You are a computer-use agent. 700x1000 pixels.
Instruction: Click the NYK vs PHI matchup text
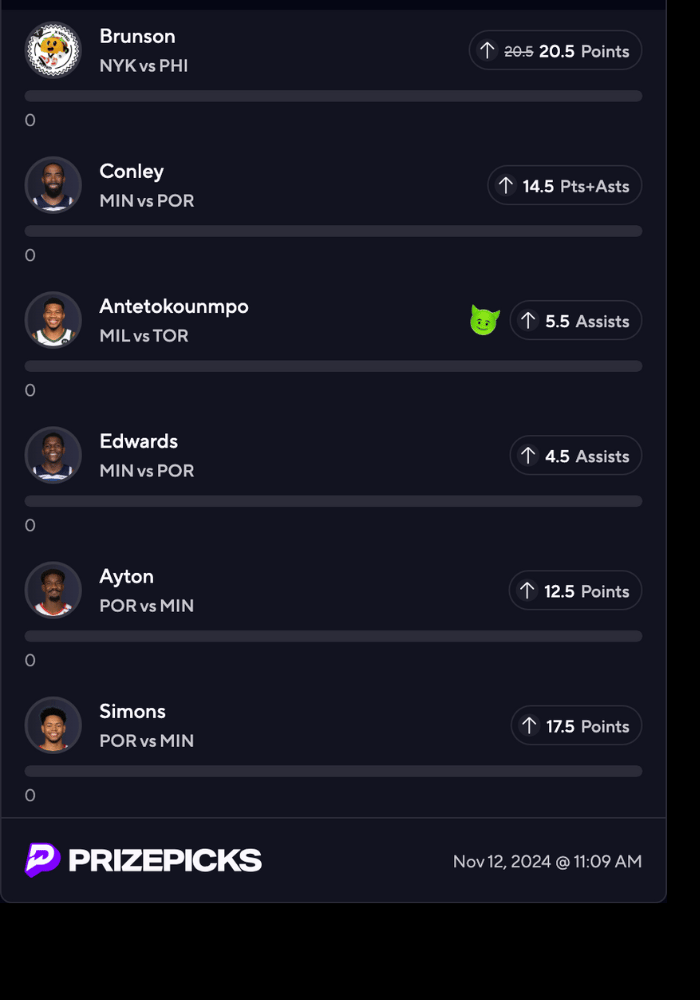(x=144, y=66)
